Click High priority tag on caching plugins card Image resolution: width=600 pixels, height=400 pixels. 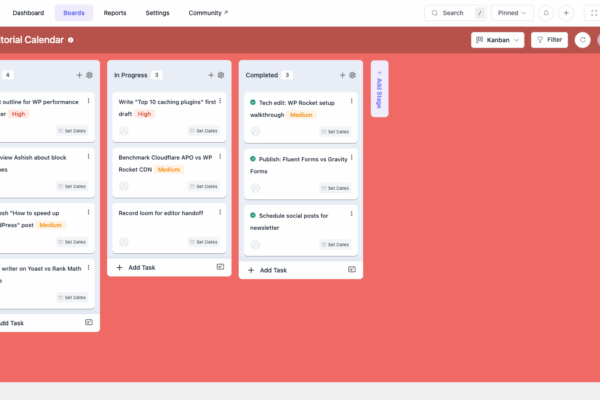[144, 114]
